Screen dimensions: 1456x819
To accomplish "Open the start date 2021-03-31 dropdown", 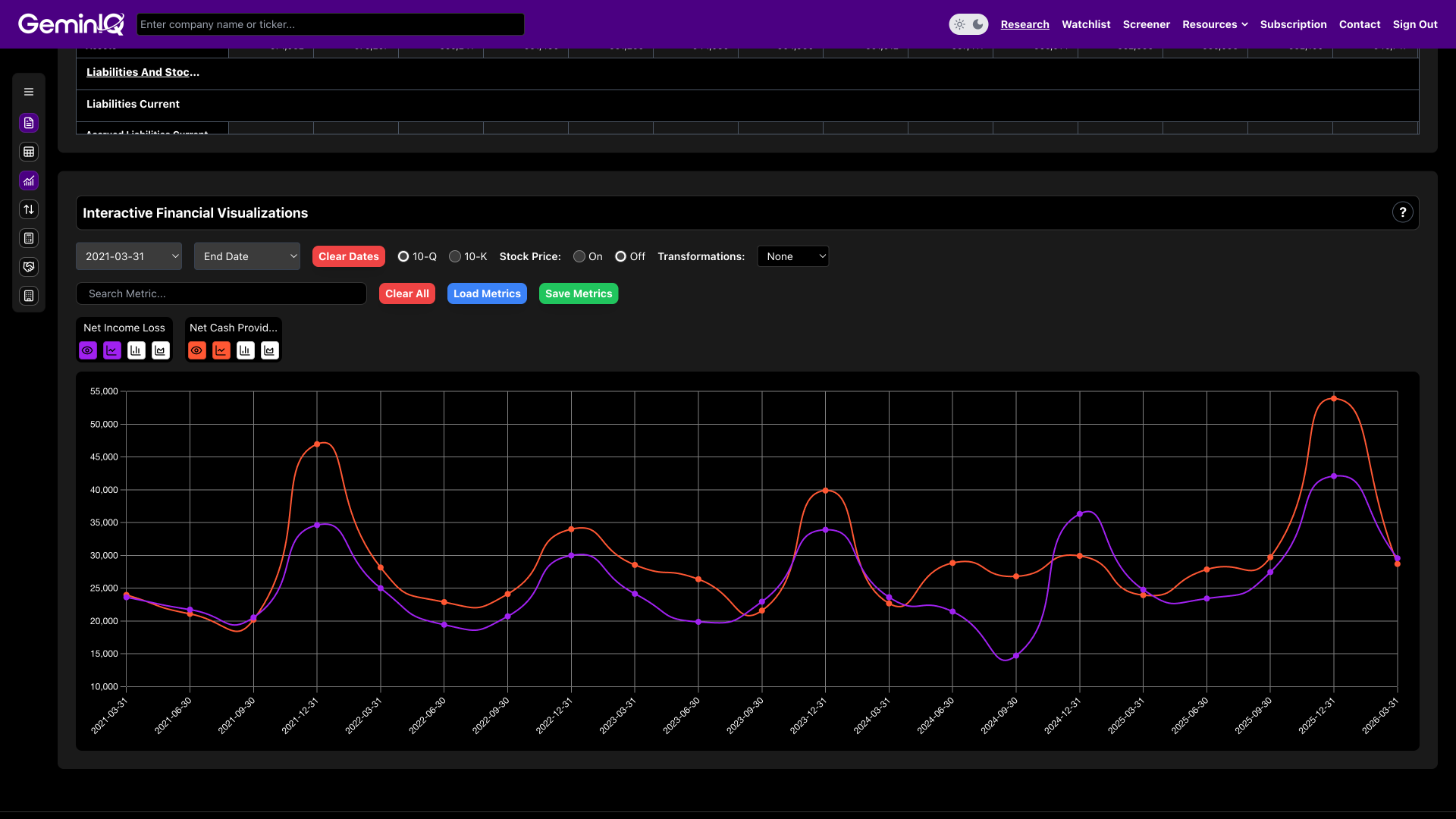I will pos(129,256).
